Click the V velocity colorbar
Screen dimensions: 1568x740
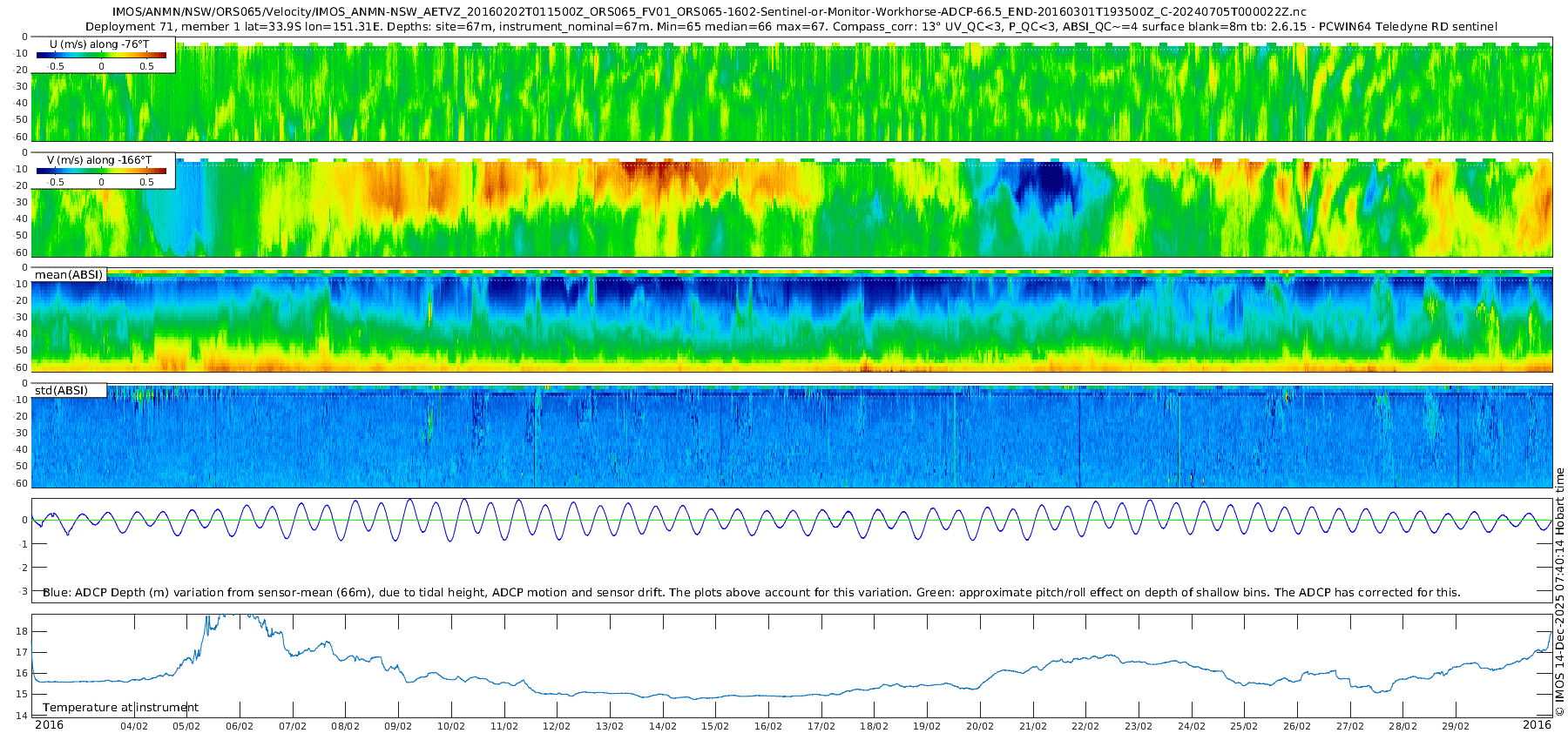coord(101,172)
